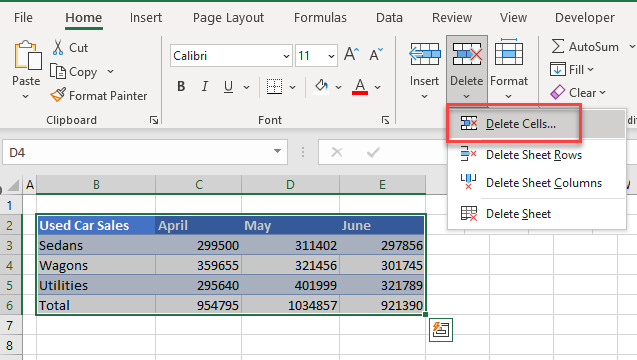Click the Fill down icon

click(x=557, y=69)
